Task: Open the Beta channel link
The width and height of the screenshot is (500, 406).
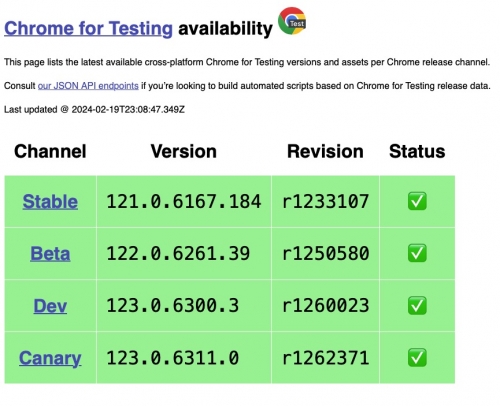Action: coord(50,254)
